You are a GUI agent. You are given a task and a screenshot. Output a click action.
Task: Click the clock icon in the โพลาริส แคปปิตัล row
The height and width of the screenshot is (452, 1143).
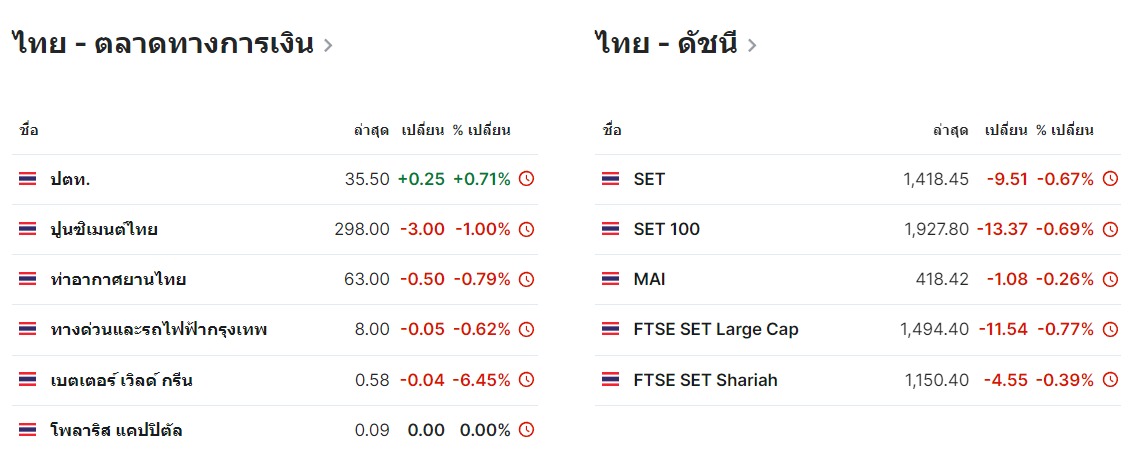tap(526, 430)
